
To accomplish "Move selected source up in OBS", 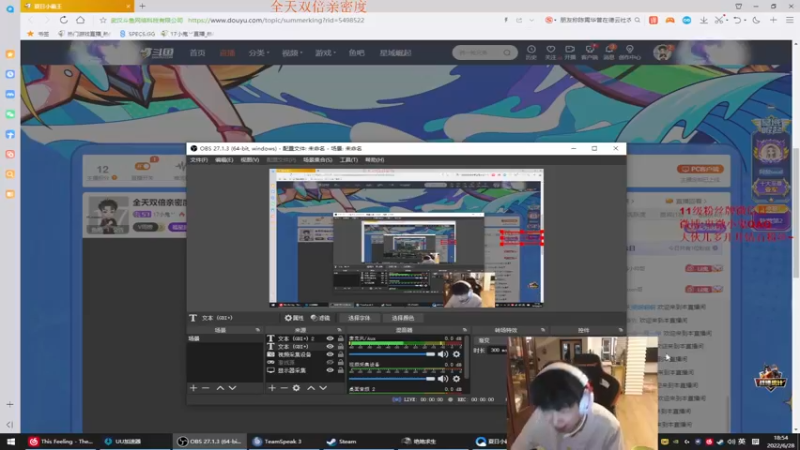I will point(311,388).
